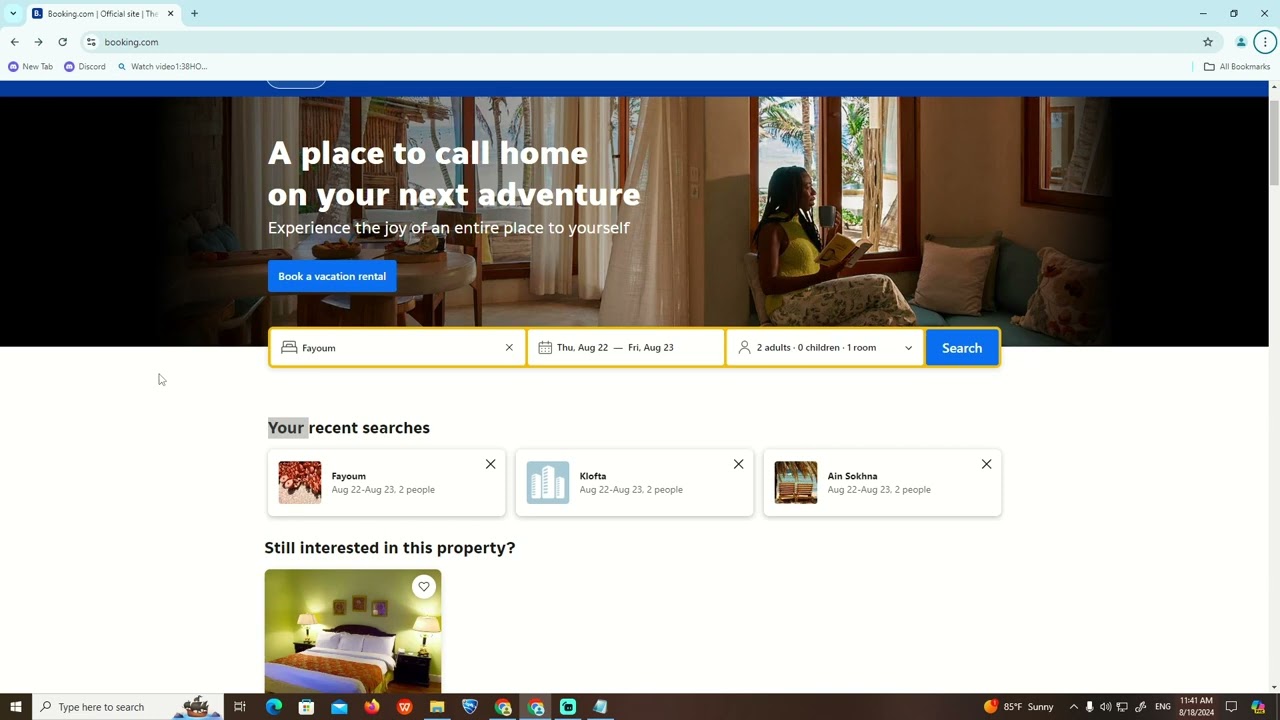The width and height of the screenshot is (1280, 720).
Task: Open New Tab bookmark
Action: [30, 67]
